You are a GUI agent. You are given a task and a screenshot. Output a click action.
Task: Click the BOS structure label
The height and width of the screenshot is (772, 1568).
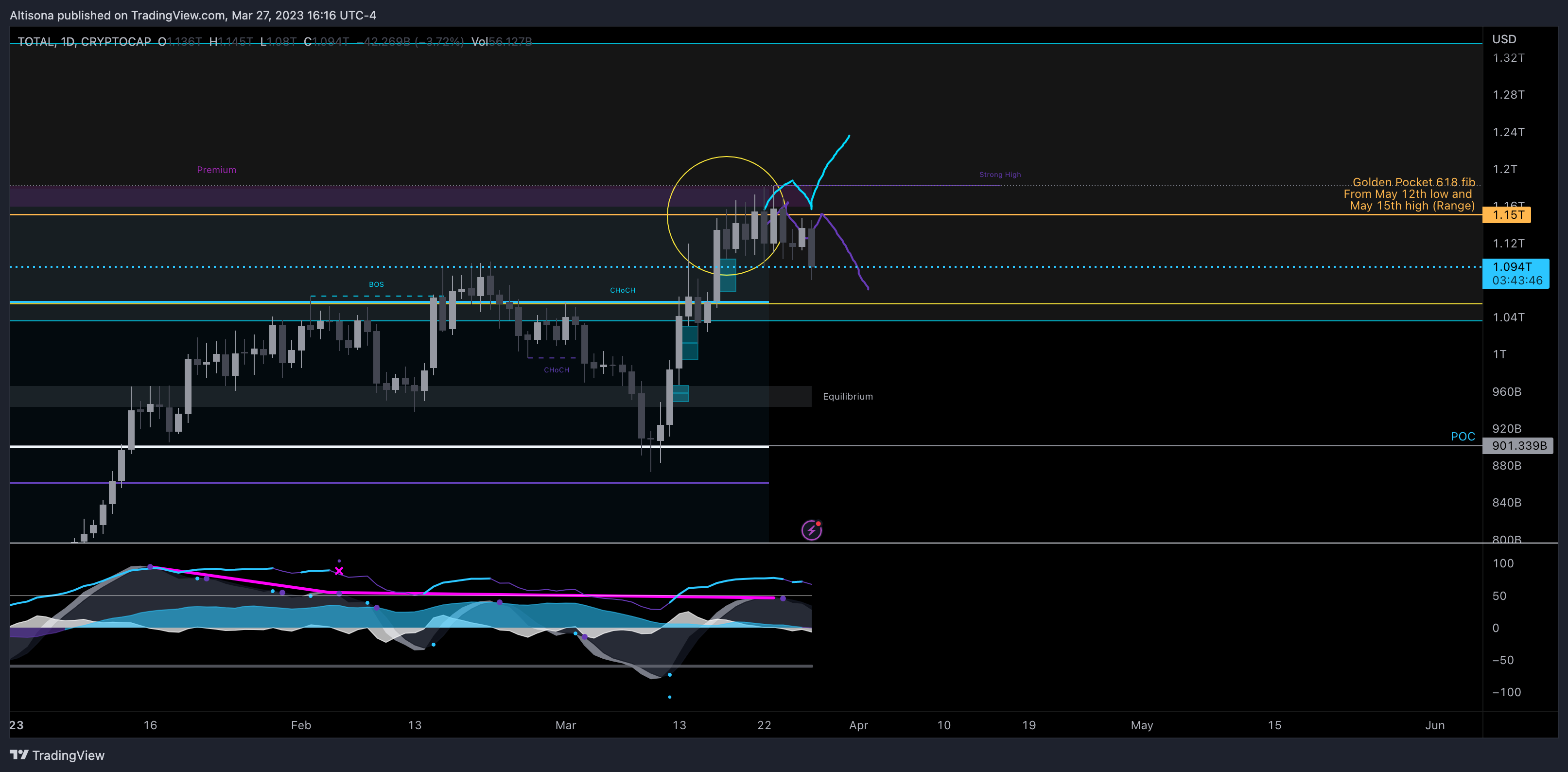(x=376, y=284)
